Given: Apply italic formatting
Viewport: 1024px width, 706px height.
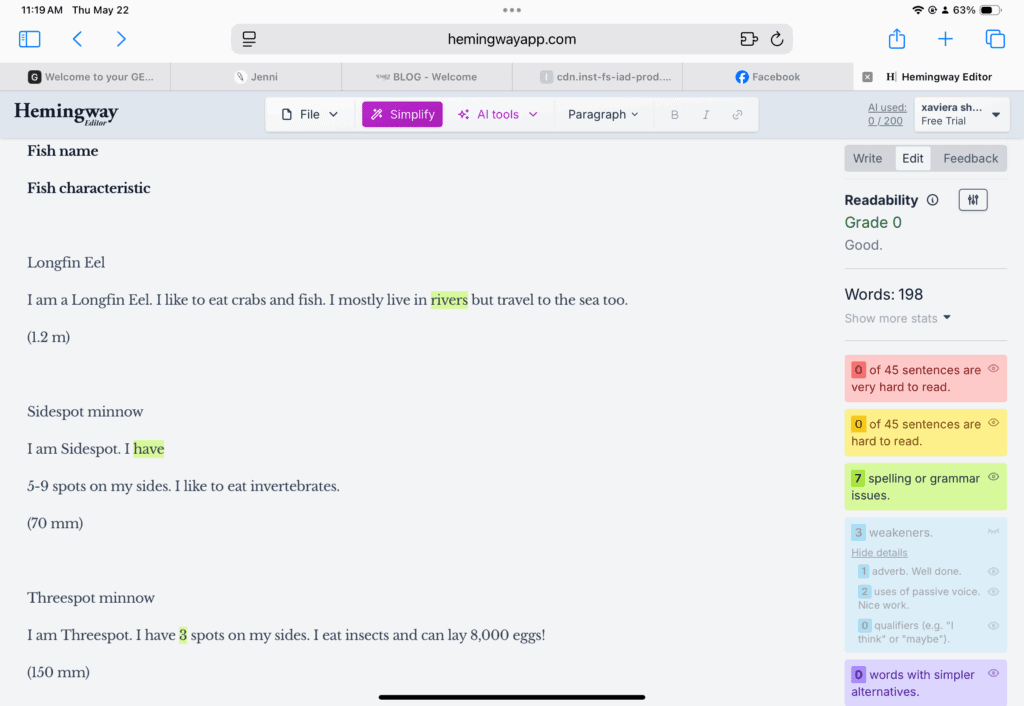Looking at the screenshot, I should [706, 115].
